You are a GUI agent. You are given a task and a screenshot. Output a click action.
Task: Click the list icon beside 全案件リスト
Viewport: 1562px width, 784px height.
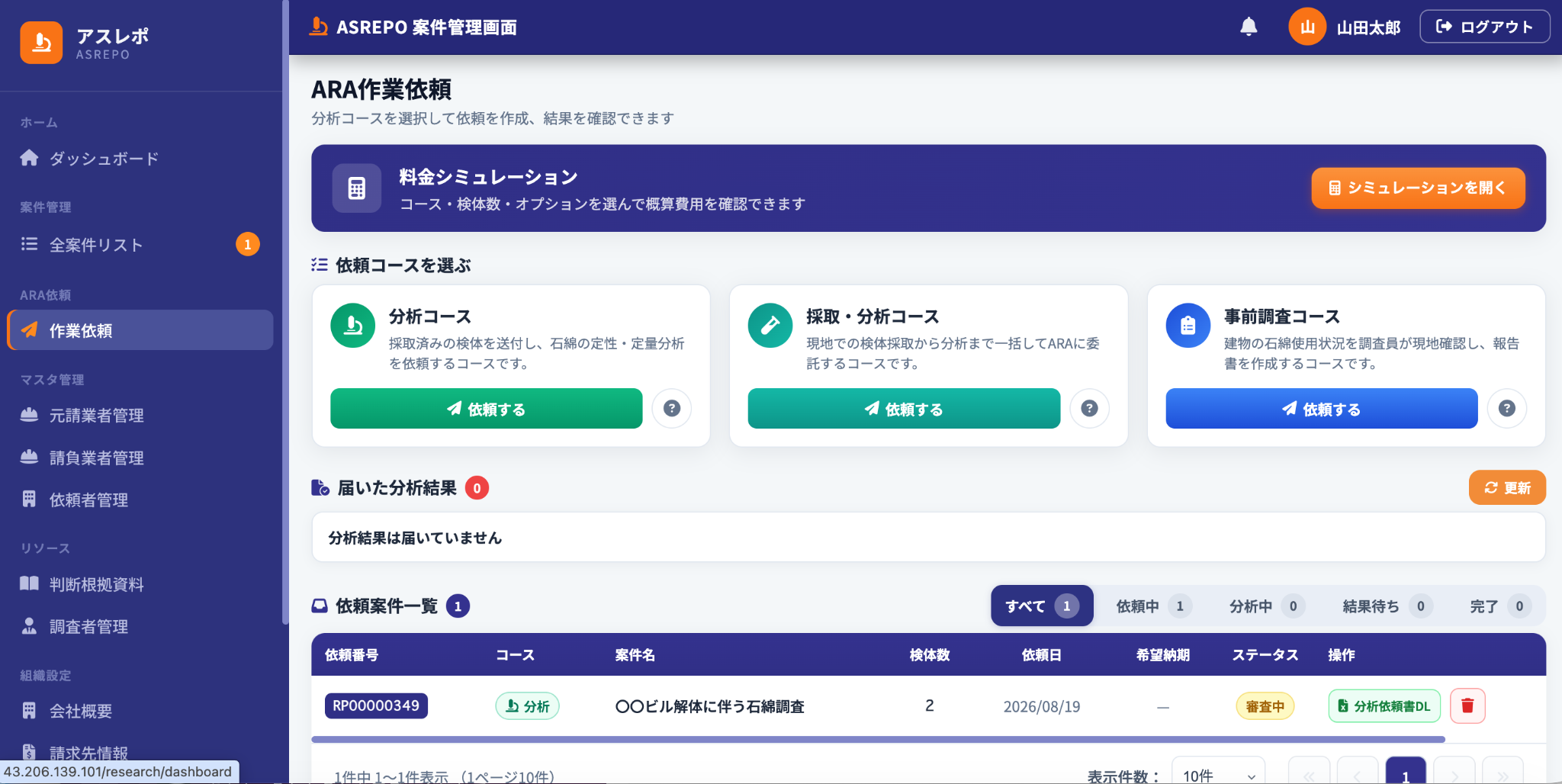pos(29,244)
